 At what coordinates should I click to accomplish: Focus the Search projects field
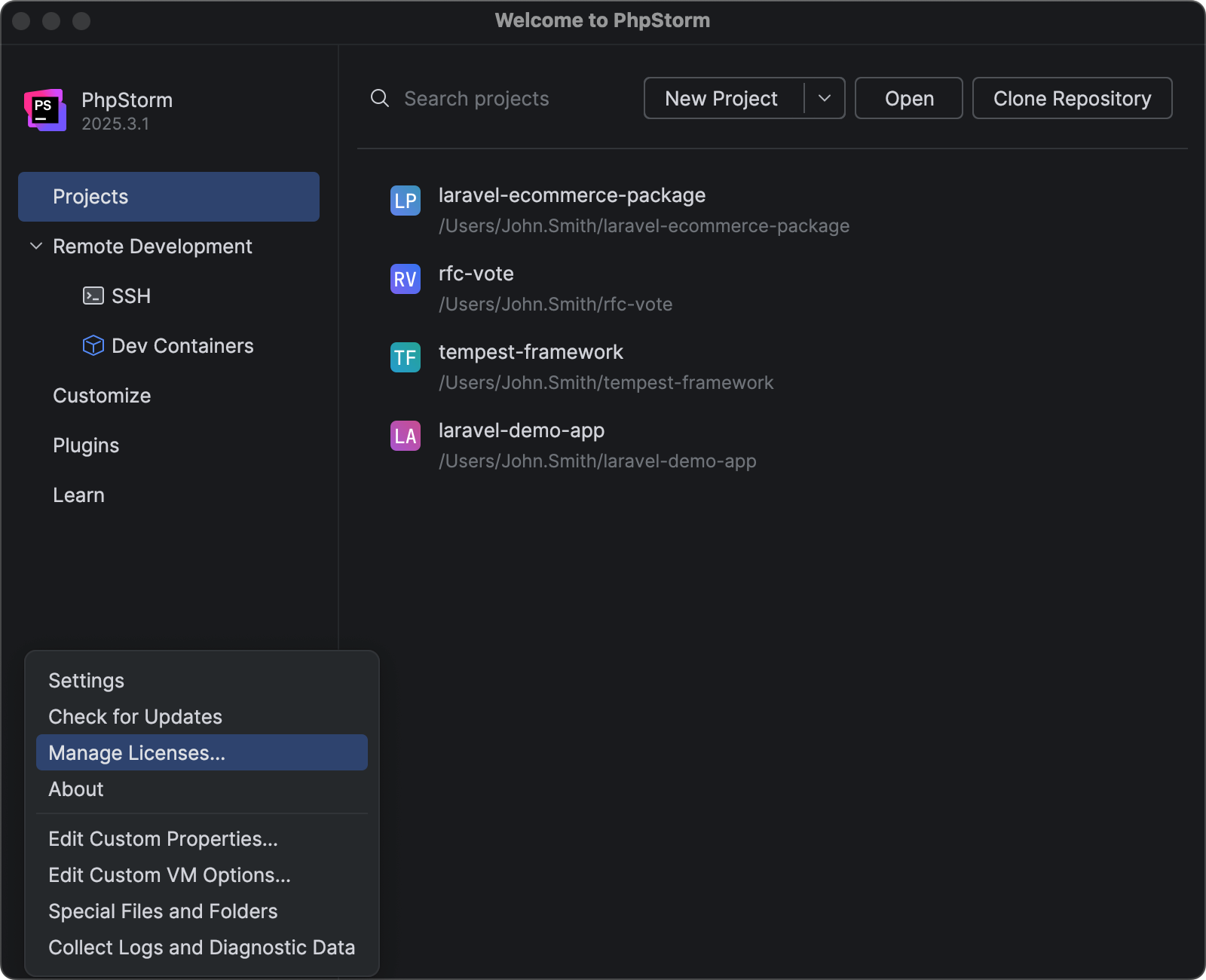pyautogui.click(x=497, y=99)
